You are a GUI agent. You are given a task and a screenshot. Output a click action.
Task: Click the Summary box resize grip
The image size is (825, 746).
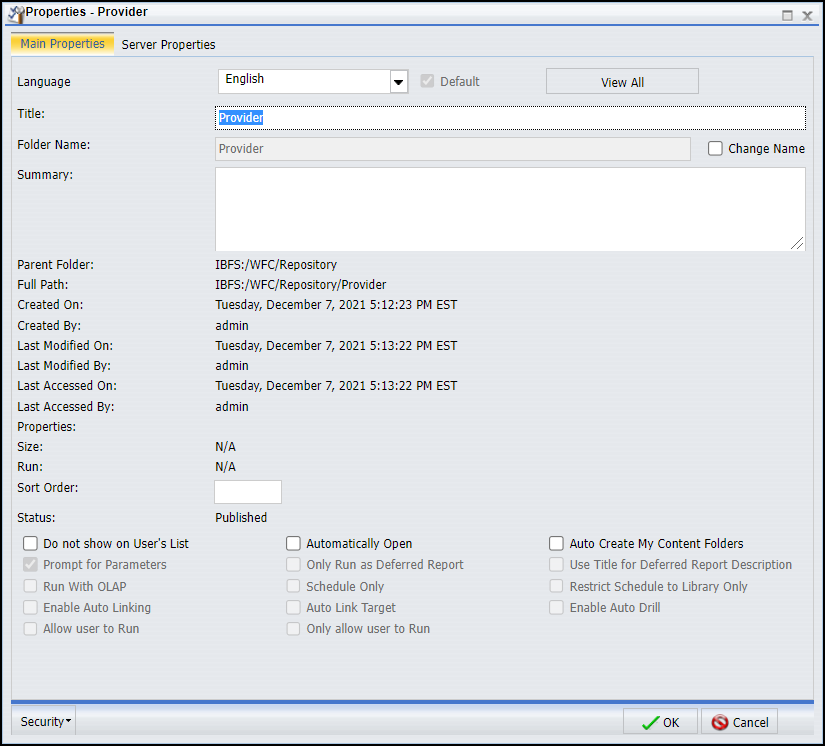[x=799, y=243]
